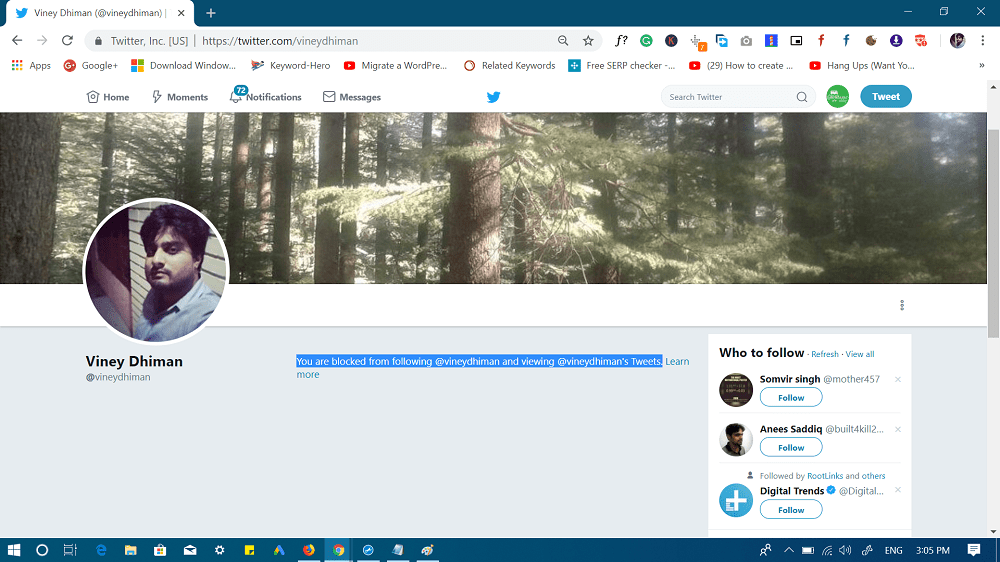Open the Chrome profile avatar
The image size is (1000, 562).
coord(957,41)
